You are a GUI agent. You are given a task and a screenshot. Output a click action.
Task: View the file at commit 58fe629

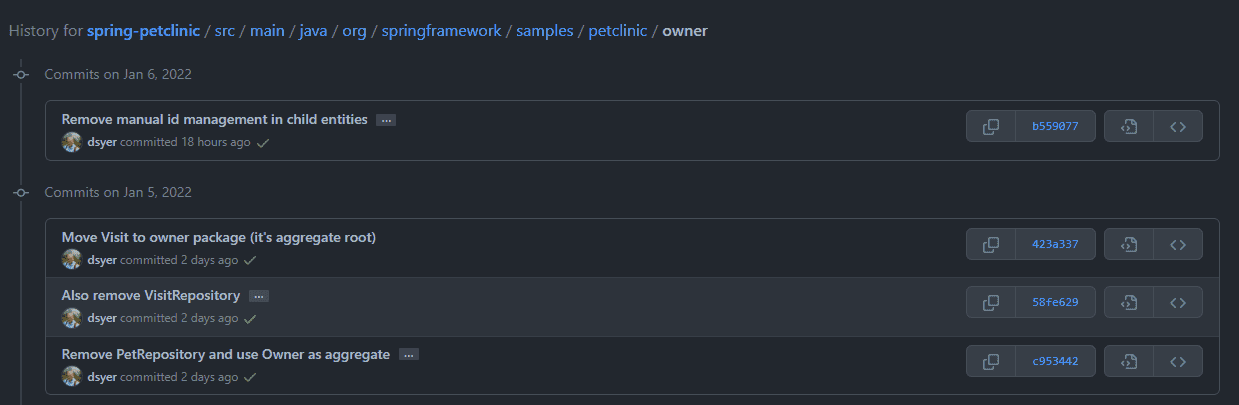(x=1129, y=302)
